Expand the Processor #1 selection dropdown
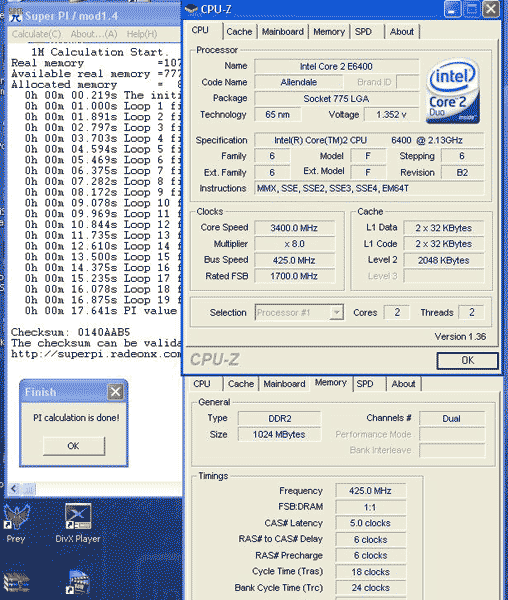Image resolution: width=508 pixels, height=600 pixels. [336, 312]
